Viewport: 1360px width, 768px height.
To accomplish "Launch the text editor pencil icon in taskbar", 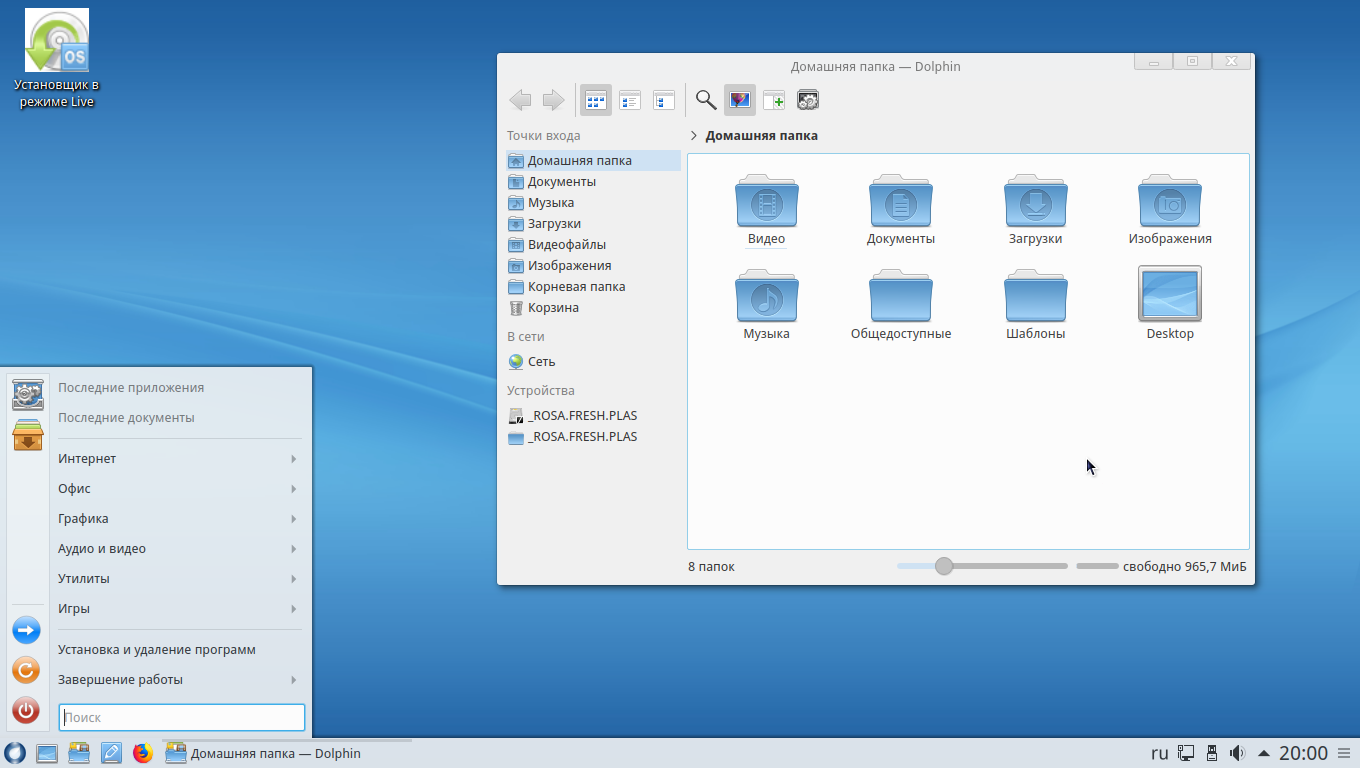I will pyautogui.click(x=111, y=753).
